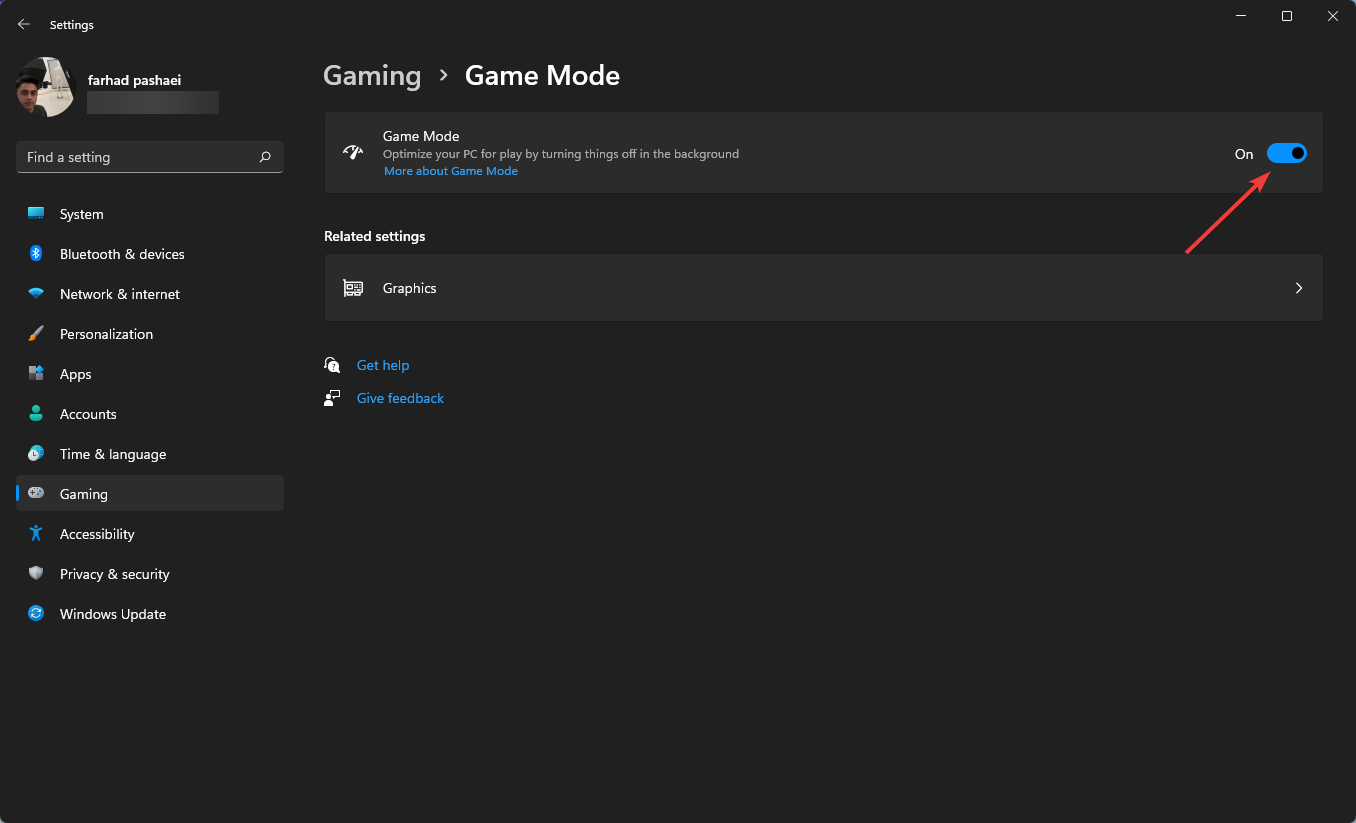Open Personalization settings
1356x823 pixels.
tap(36, 333)
